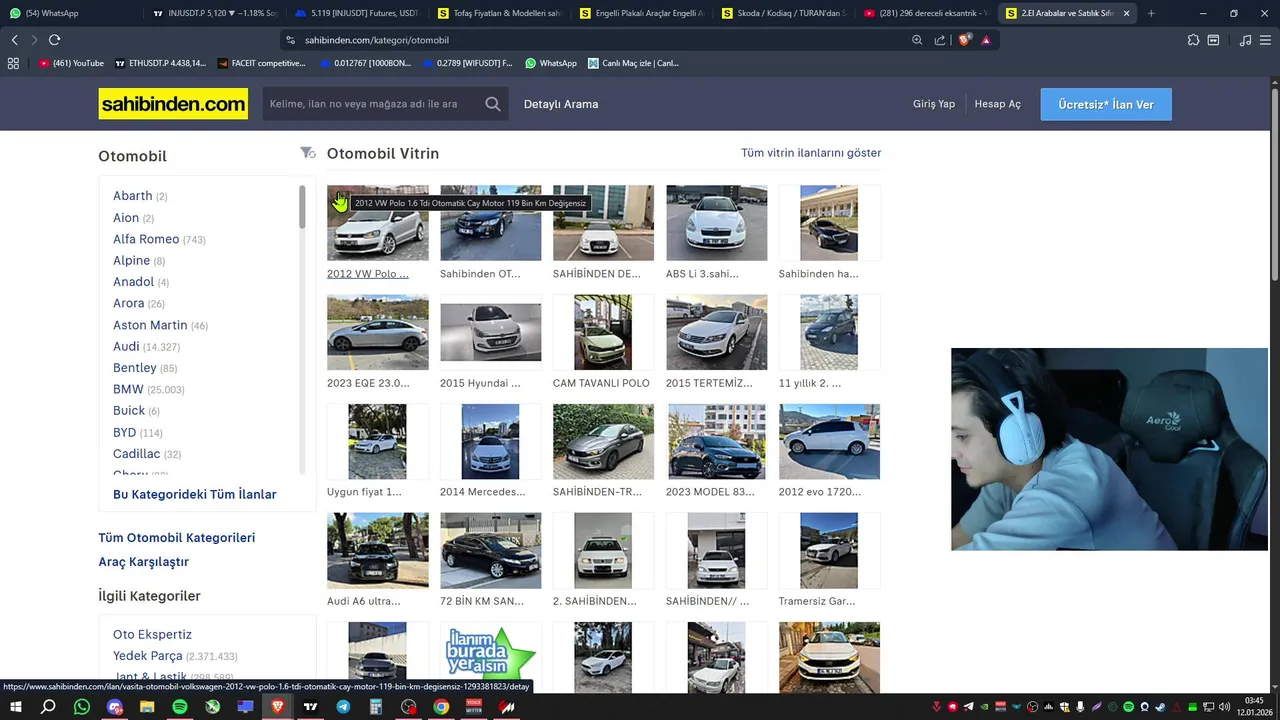The width and height of the screenshot is (1280, 720).
Task: Open the 2023 EQE listing thumbnail
Action: [x=378, y=332]
